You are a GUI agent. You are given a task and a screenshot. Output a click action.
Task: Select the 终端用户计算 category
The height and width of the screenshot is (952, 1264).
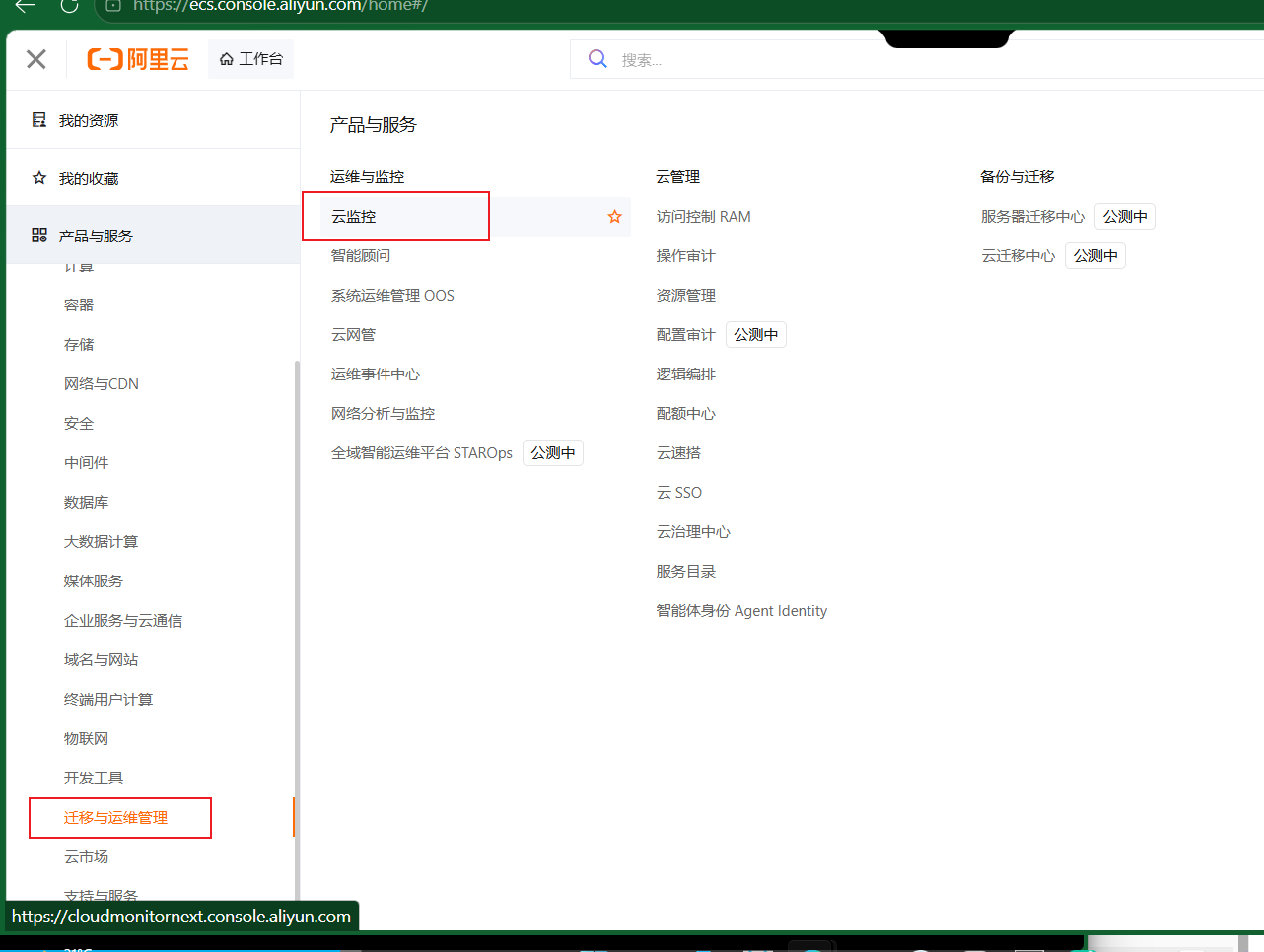pyautogui.click(x=108, y=699)
